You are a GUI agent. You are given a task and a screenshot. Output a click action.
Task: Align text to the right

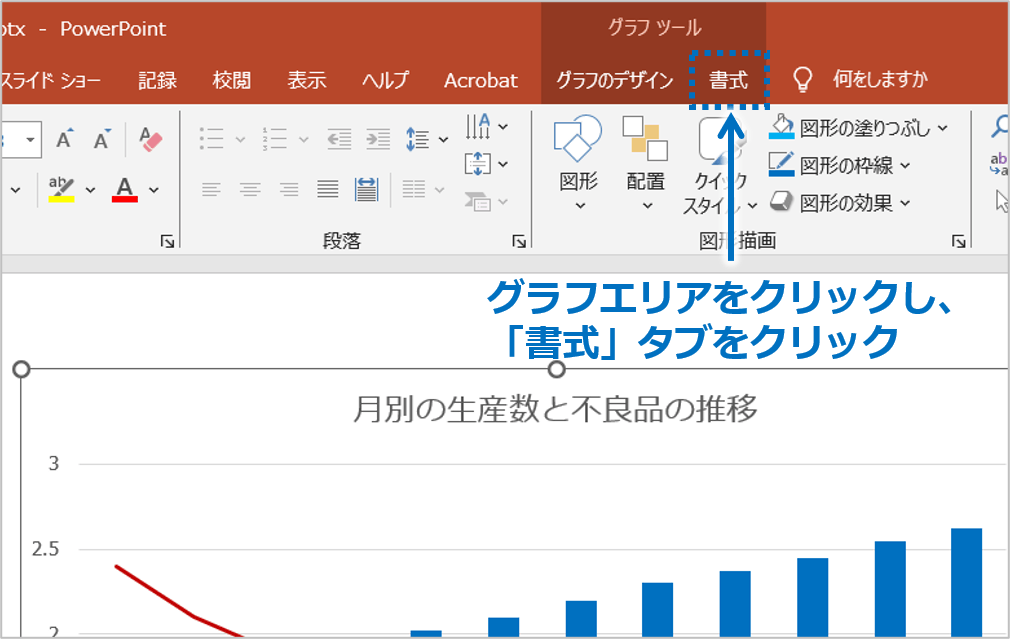pyautogui.click(x=289, y=189)
